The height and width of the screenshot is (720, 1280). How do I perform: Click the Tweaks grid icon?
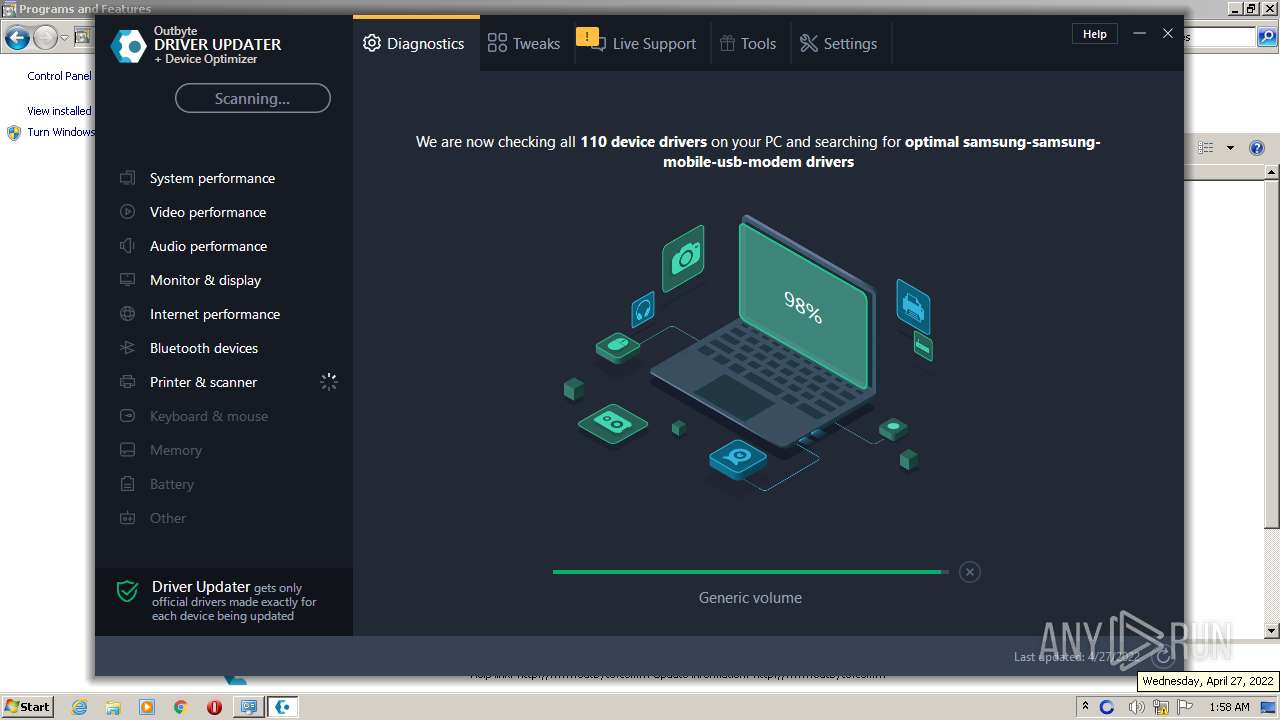(497, 43)
